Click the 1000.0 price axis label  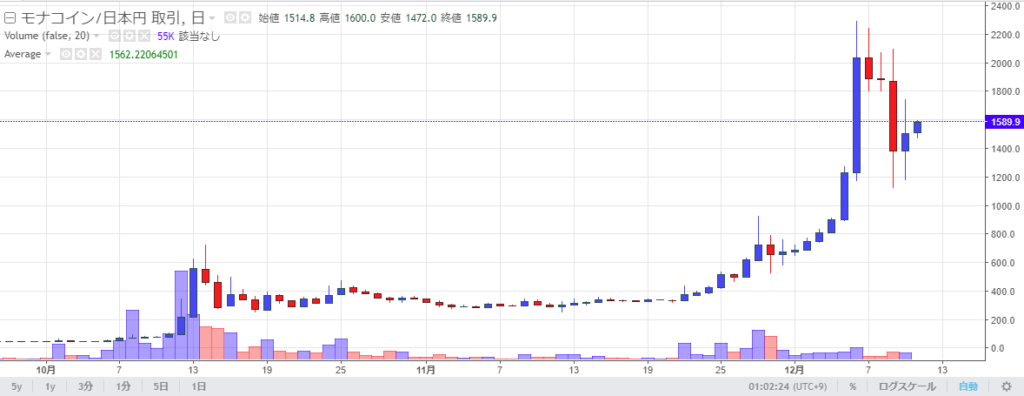(1006, 206)
